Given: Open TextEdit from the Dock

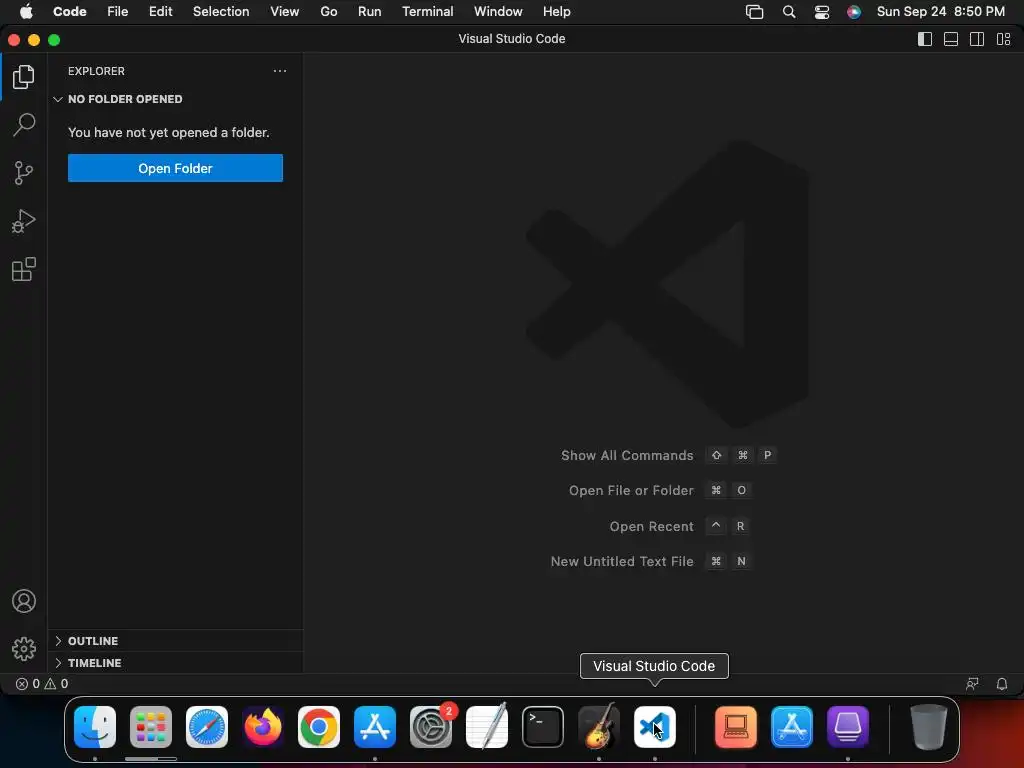Looking at the screenshot, I should [487, 727].
